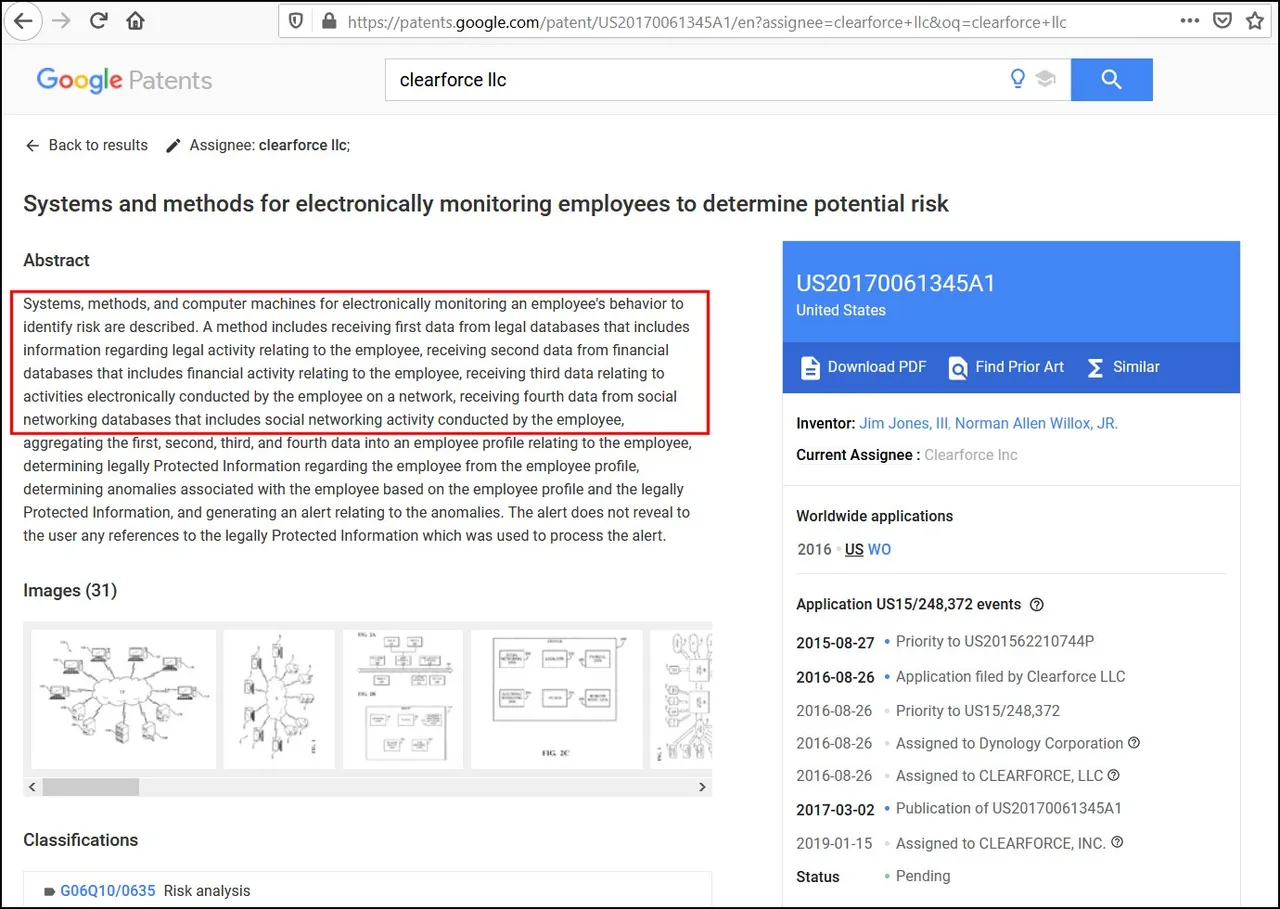The height and width of the screenshot is (909, 1280).
Task: Click the address bar URL
Action: pyautogui.click(x=707, y=21)
